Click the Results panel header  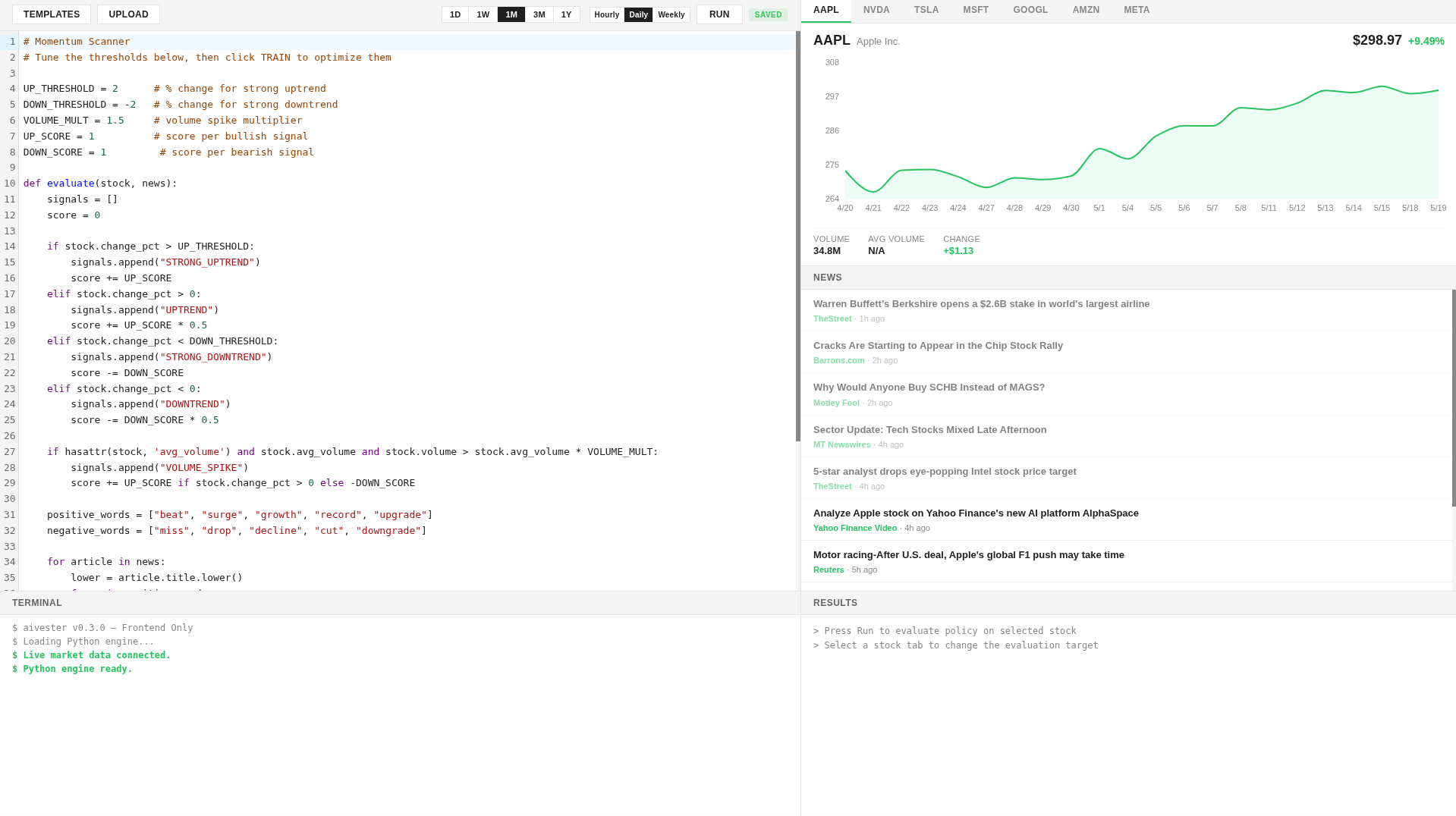pos(1128,603)
